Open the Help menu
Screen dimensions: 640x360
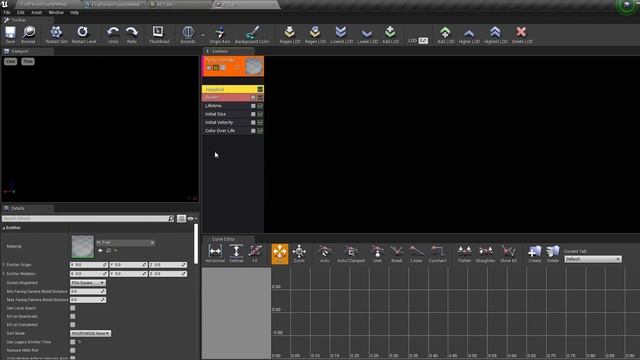click(x=74, y=13)
